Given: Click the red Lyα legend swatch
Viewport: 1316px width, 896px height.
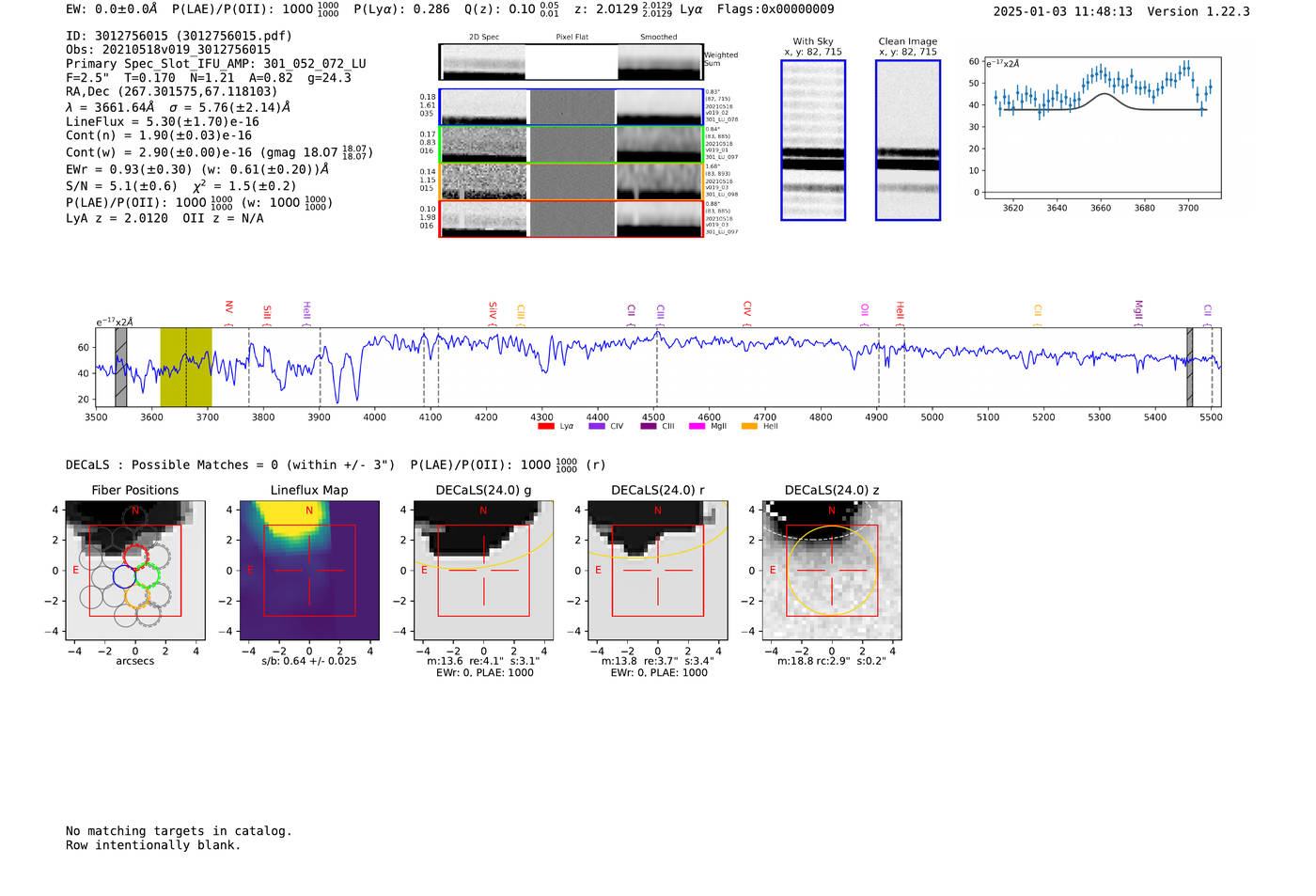Looking at the screenshot, I should tap(545, 426).
